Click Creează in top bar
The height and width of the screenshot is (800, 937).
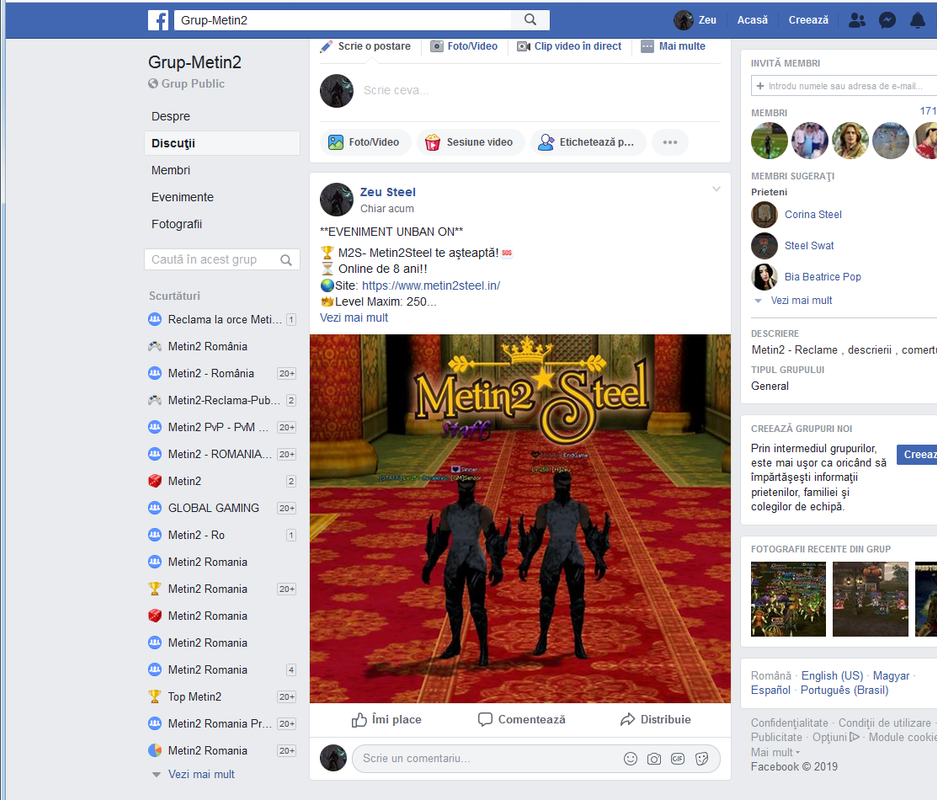pyautogui.click(x=808, y=20)
